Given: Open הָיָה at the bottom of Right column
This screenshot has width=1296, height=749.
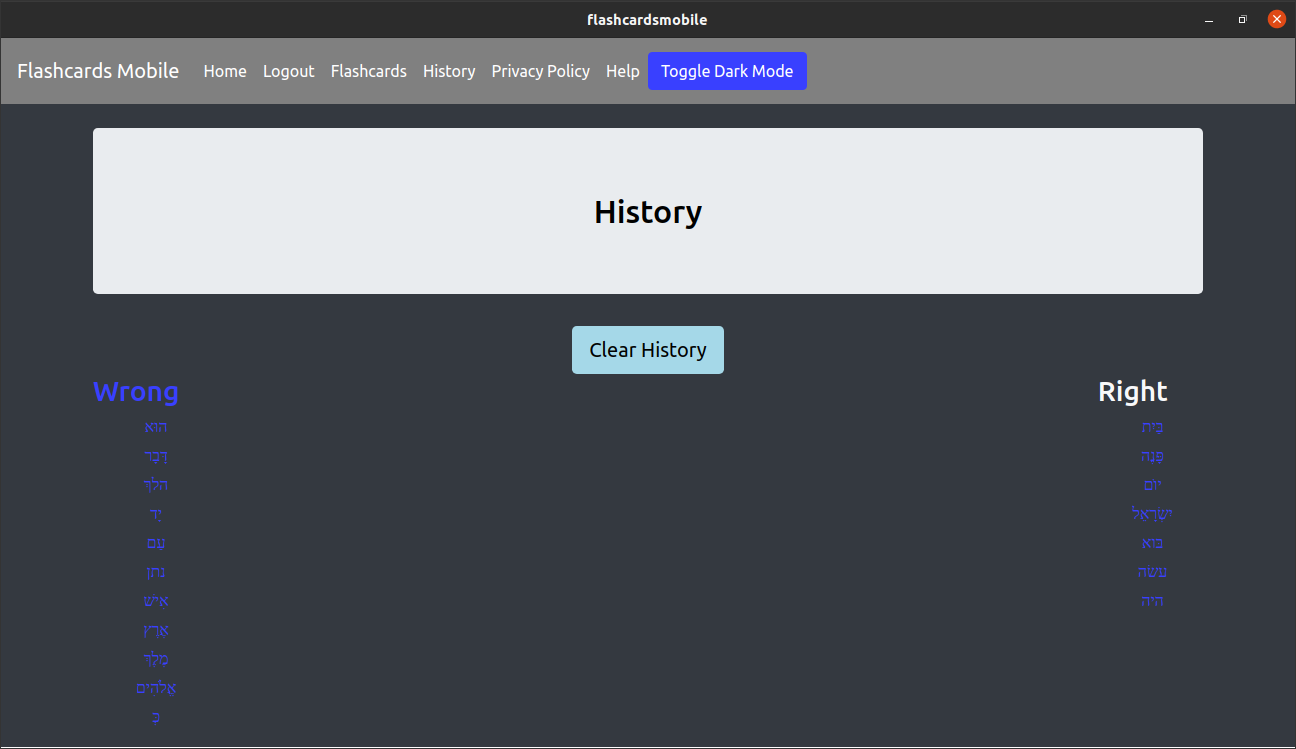Looking at the screenshot, I should (x=1152, y=601).
